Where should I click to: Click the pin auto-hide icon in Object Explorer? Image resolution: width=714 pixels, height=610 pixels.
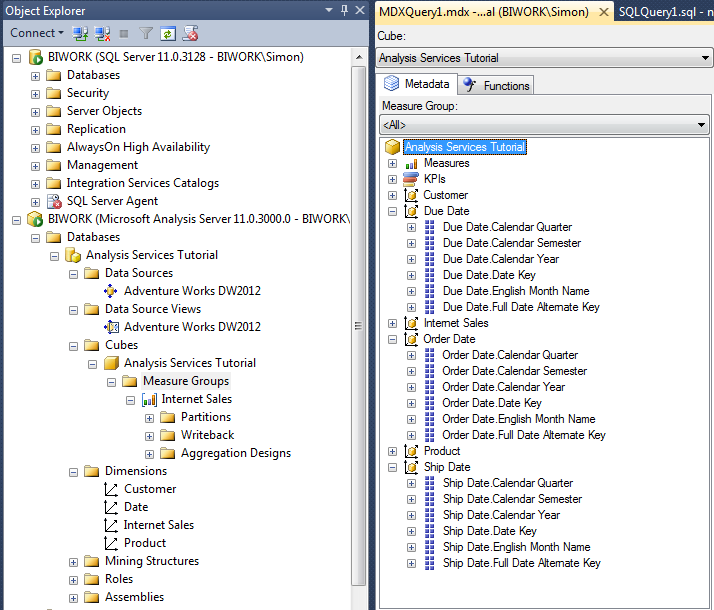[345, 10]
